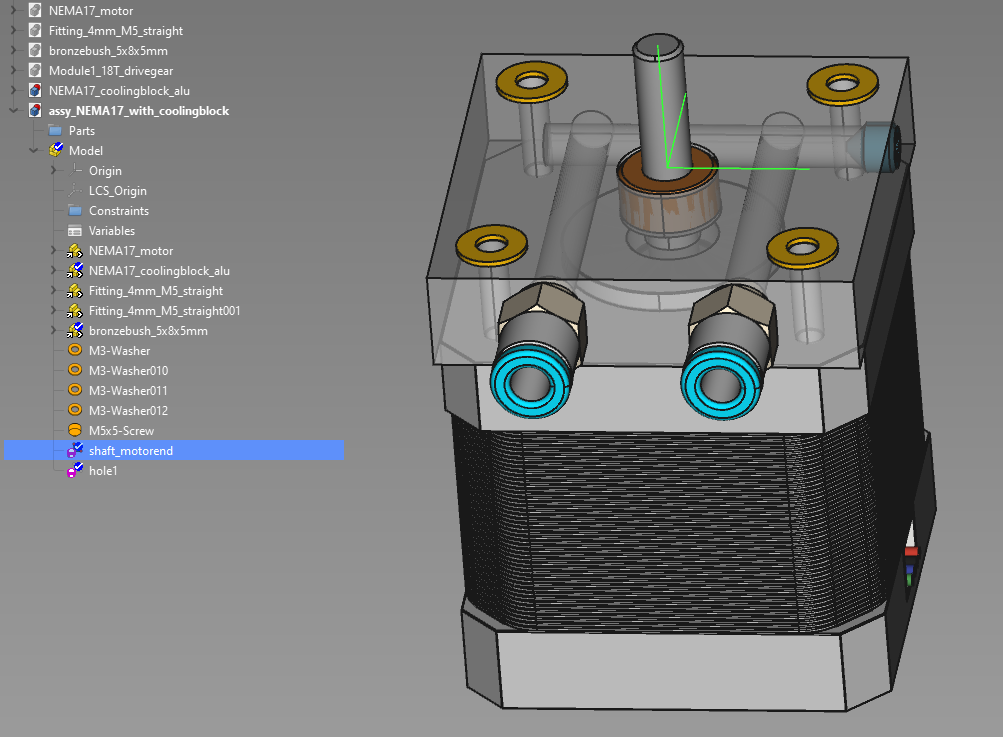1003x737 pixels.
Task: Click the LCS_Origin coordinate system icon
Action: click(x=75, y=191)
